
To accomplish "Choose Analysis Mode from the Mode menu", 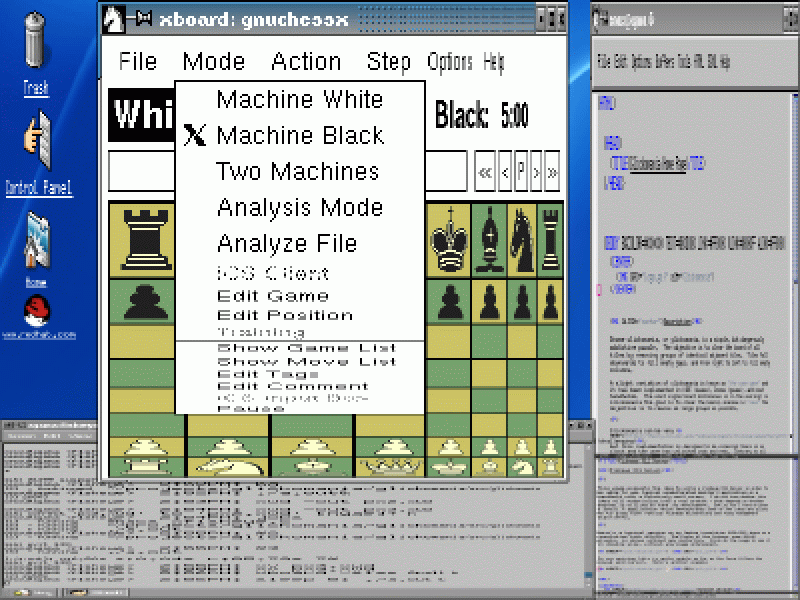I will click(299, 207).
